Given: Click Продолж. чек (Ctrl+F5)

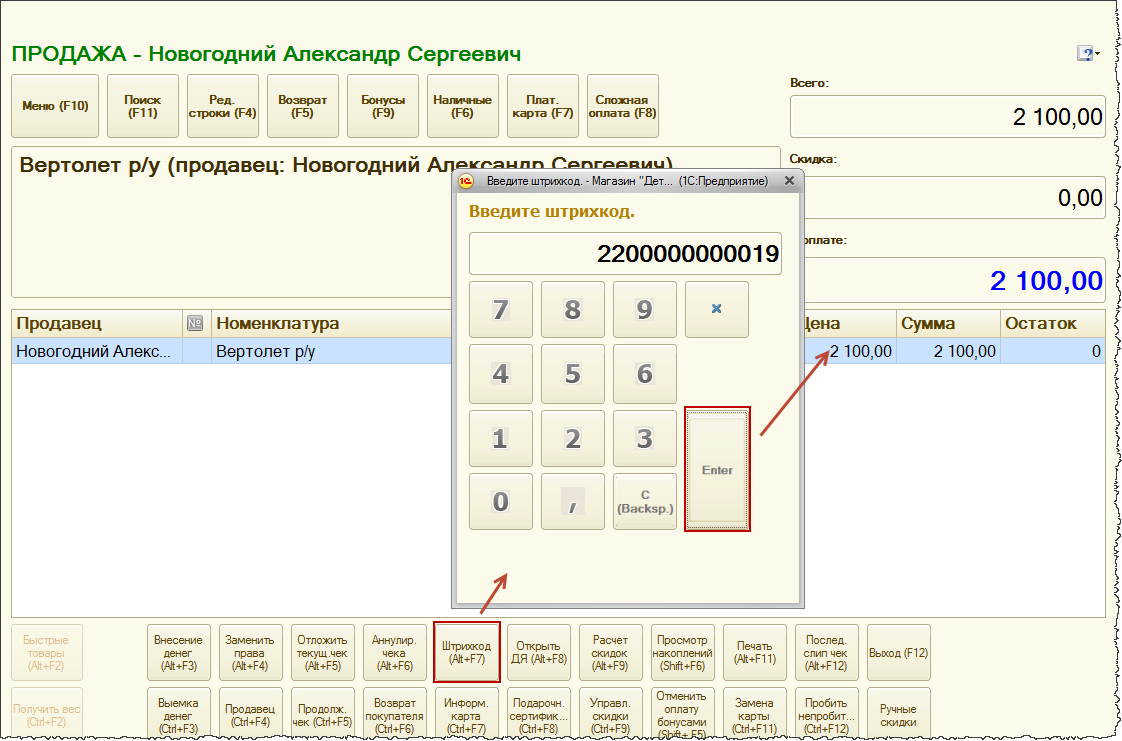Looking at the screenshot, I should [x=323, y=715].
